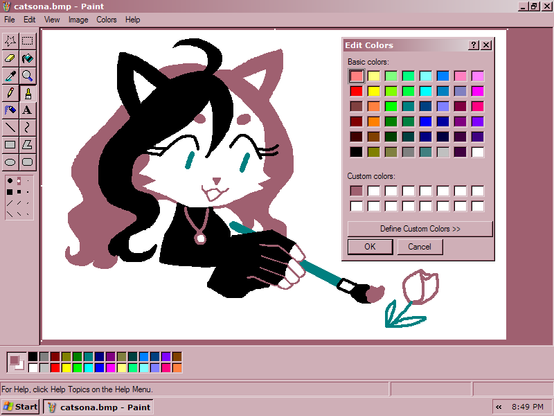This screenshot has width=554, height=416.
Task: Choose white in the bottom palette
Action: 33,368
